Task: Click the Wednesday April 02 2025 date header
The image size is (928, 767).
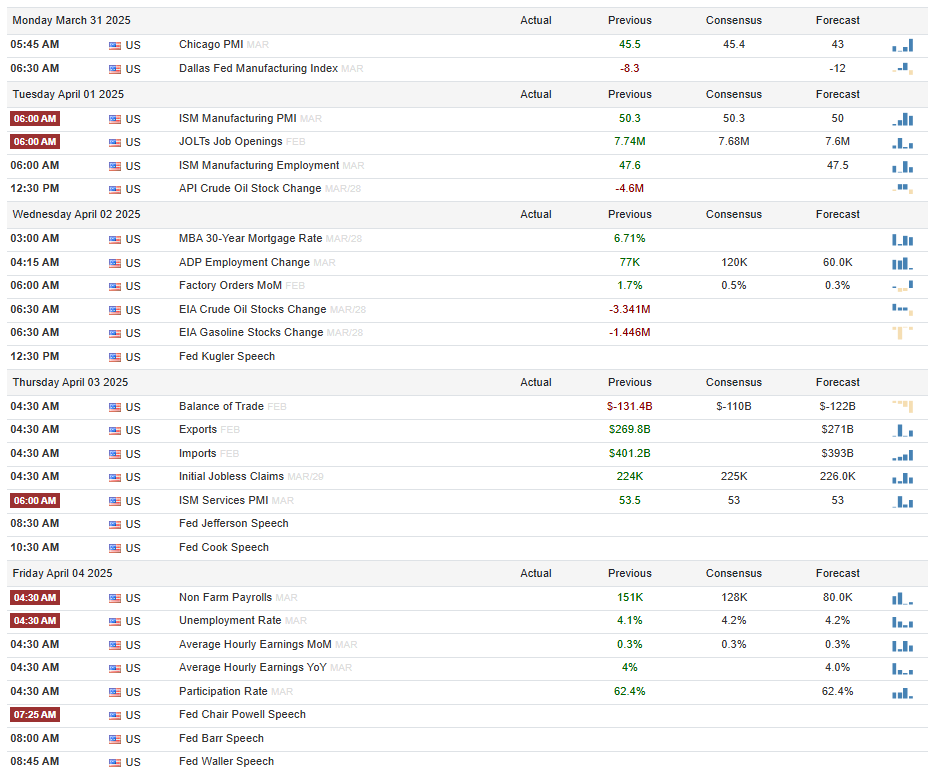Action: (x=76, y=214)
